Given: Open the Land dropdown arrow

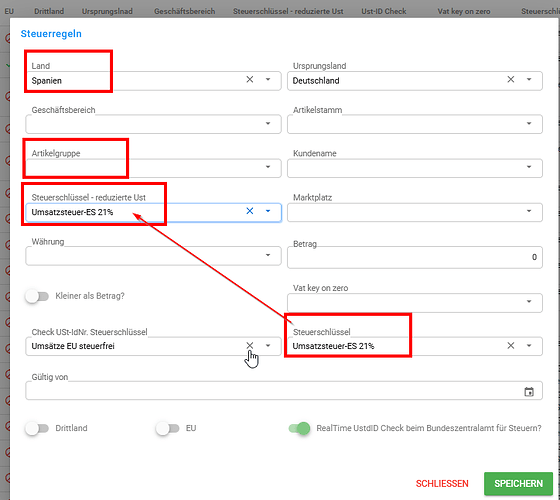Looking at the screenshot, I should [x=268, y=79].
